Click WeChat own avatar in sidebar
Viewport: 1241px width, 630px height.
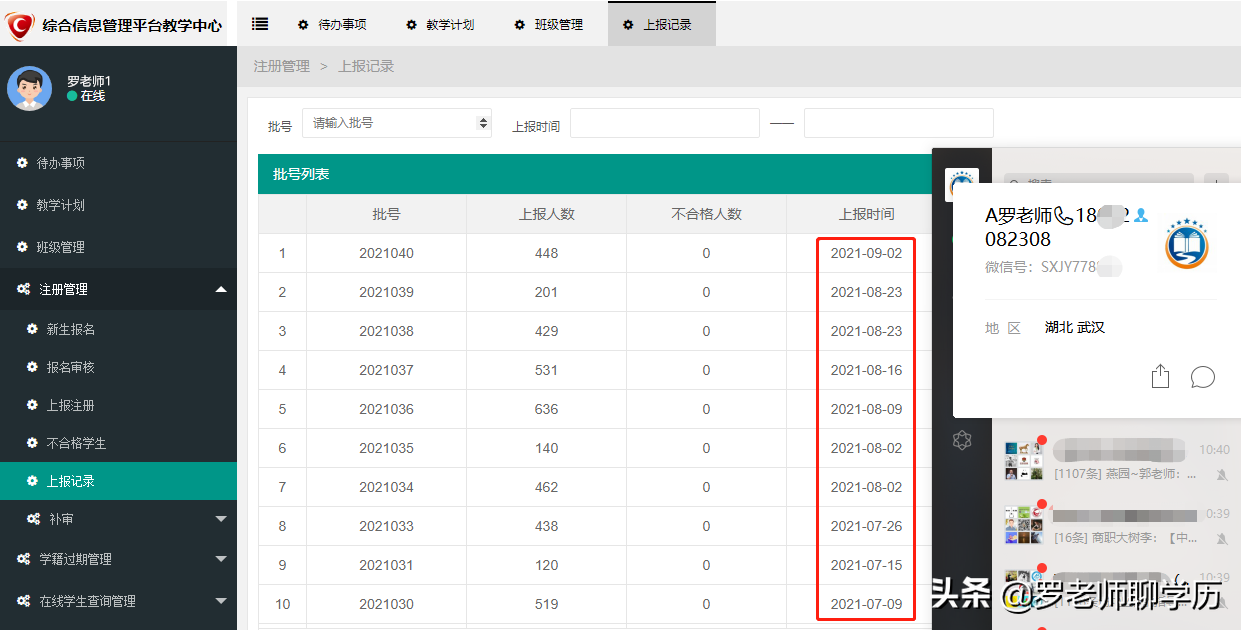962,184
